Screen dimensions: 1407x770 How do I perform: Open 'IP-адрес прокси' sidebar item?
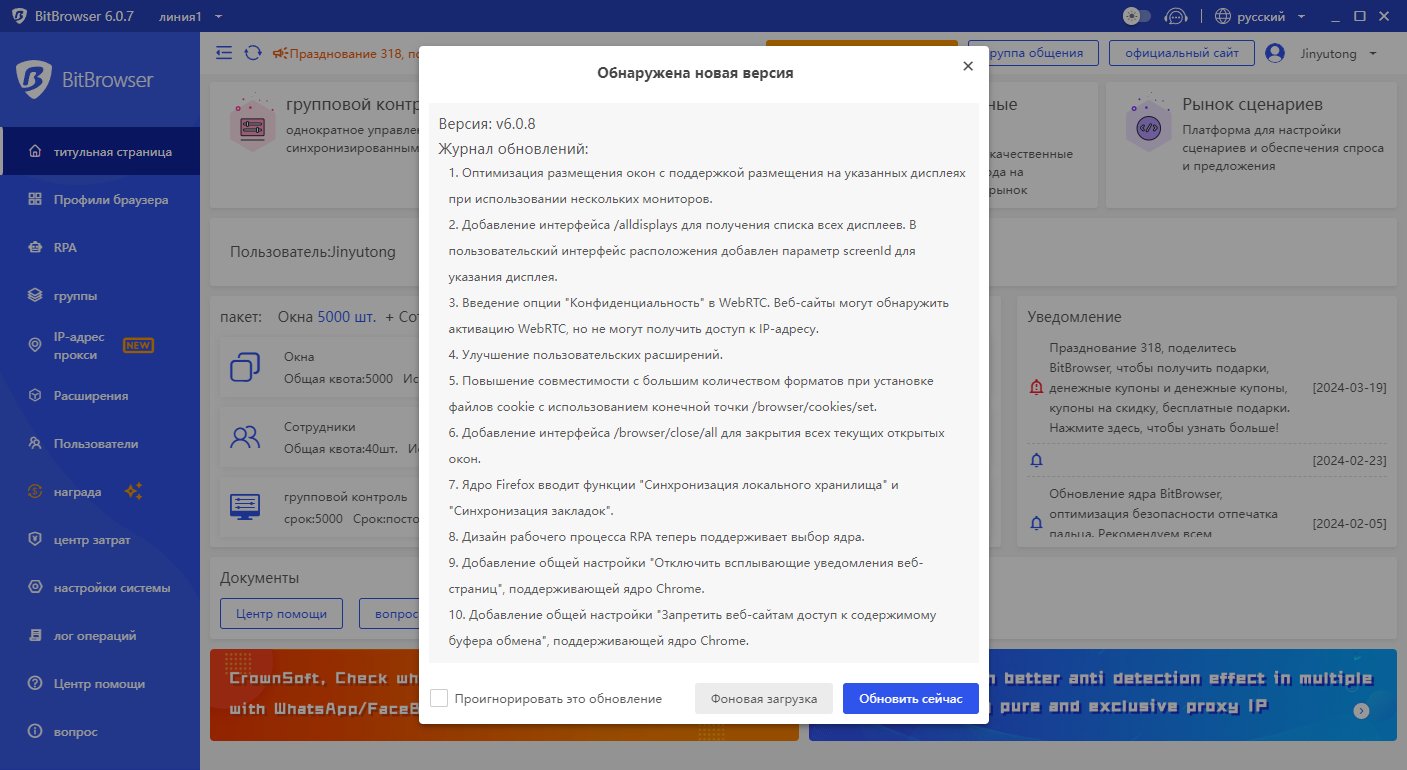100,346
